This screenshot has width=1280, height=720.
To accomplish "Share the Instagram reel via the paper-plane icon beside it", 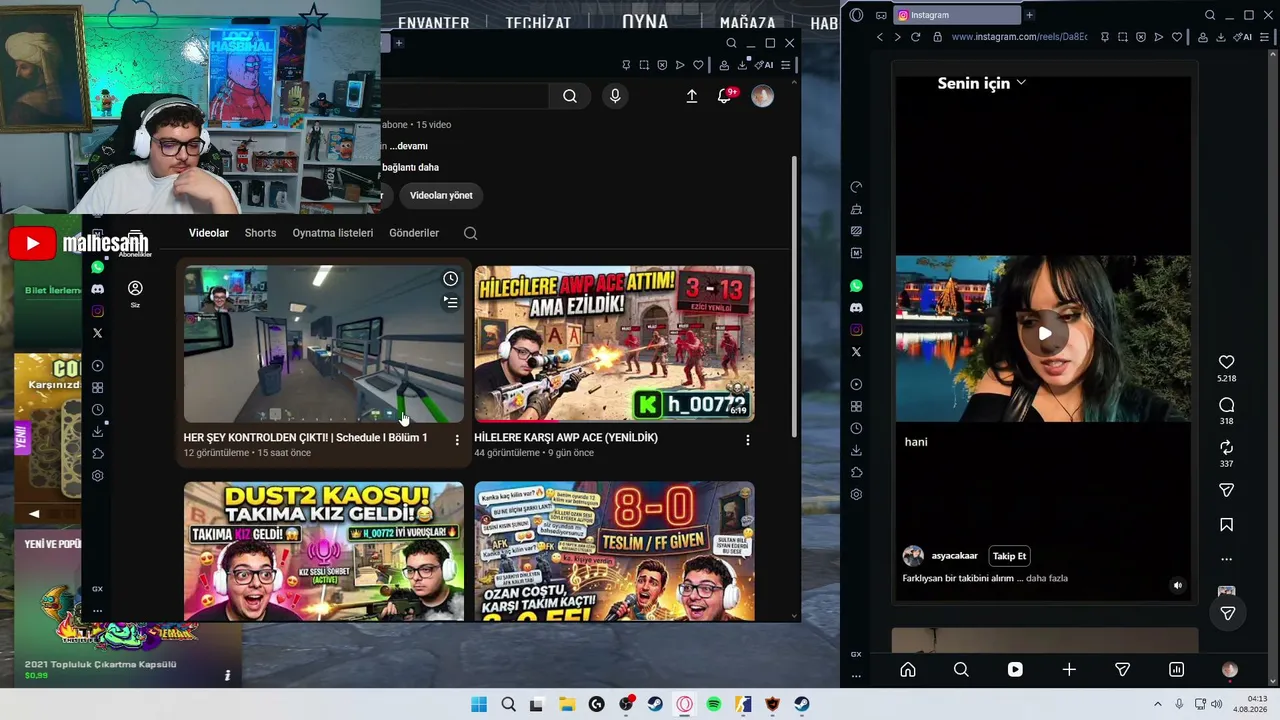I will [1226, 490].
